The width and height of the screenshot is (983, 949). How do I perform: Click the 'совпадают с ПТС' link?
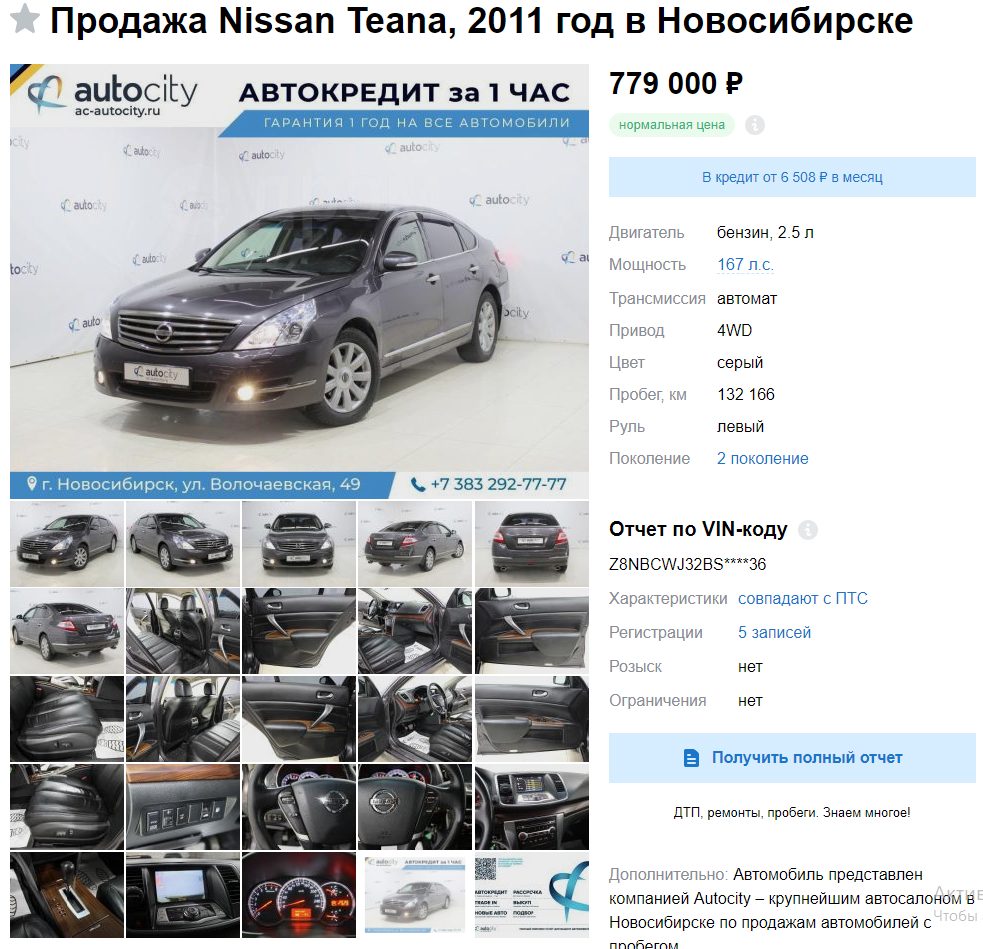pyautogui.click(x=802, y=599)
